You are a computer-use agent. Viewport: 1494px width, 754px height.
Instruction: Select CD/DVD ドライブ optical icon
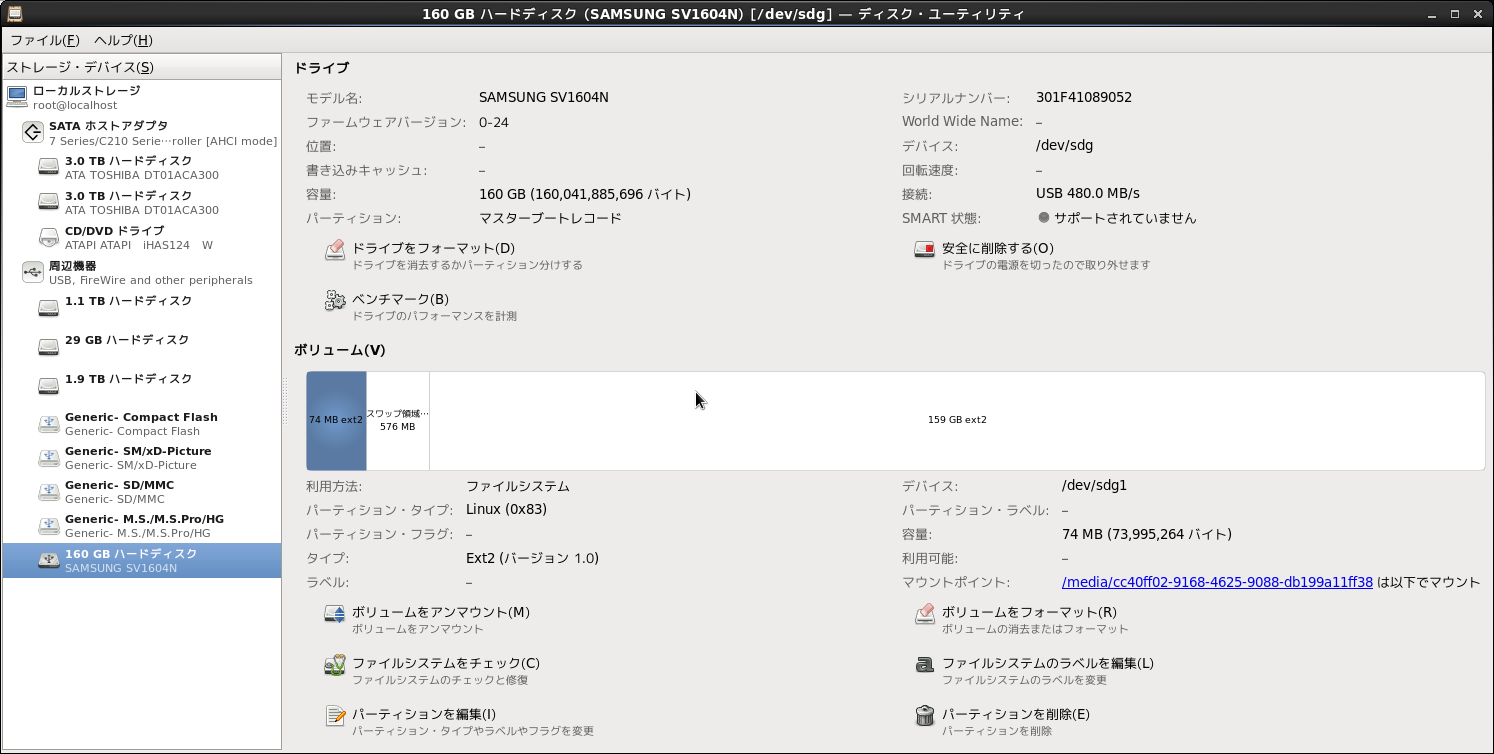tap(49, 237)
